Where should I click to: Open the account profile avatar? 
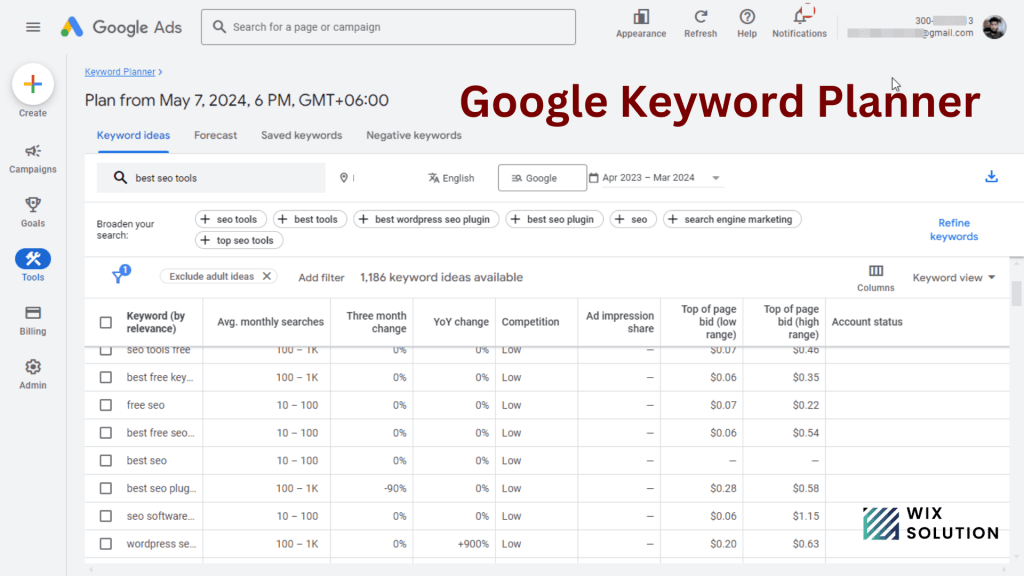click(x=994, y=27)
